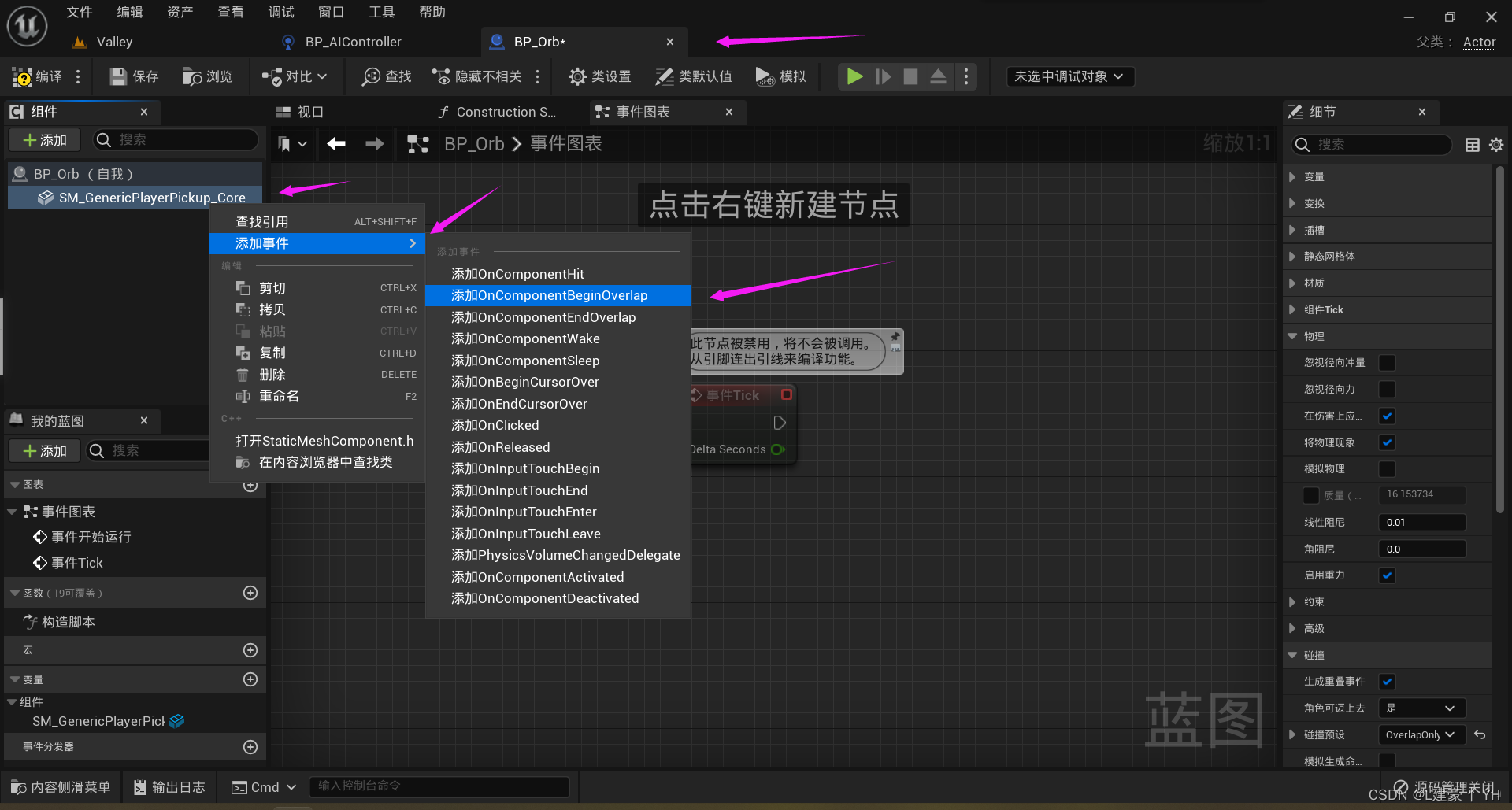Uncheck the Replicate Physics (将物理现象) checkbox
Viewport: 1512px width, 810px height.
click(x=1388, y=442)
